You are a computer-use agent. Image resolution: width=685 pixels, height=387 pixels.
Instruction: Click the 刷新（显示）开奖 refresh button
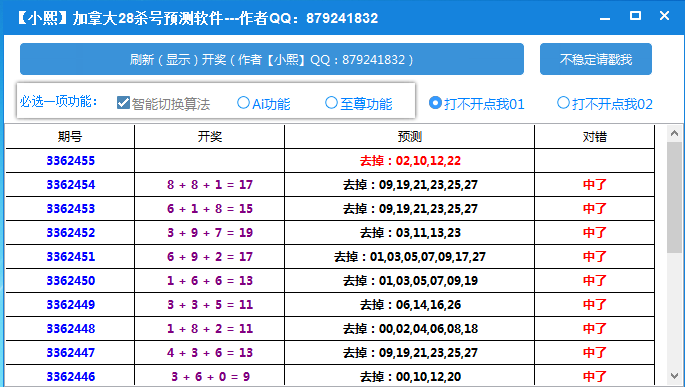point(272,59)
